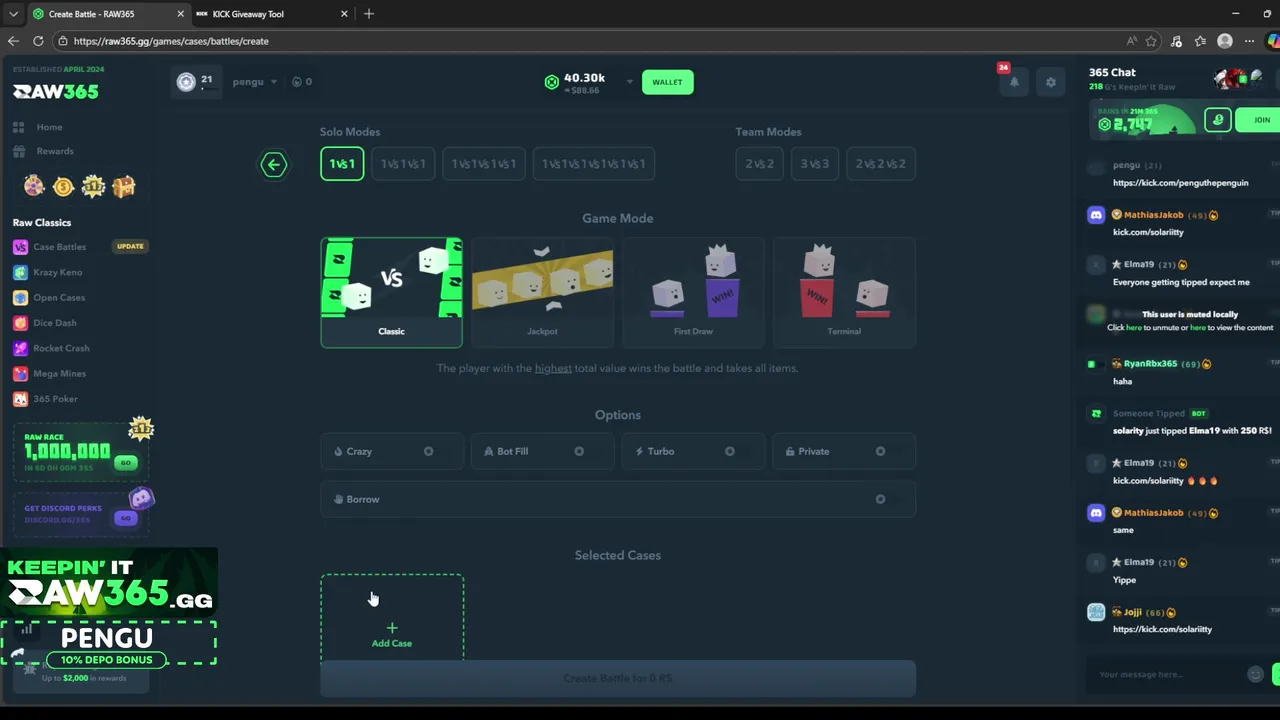Click Create Battle button
The image size is (1280, 720).
(x=618, y=678)
